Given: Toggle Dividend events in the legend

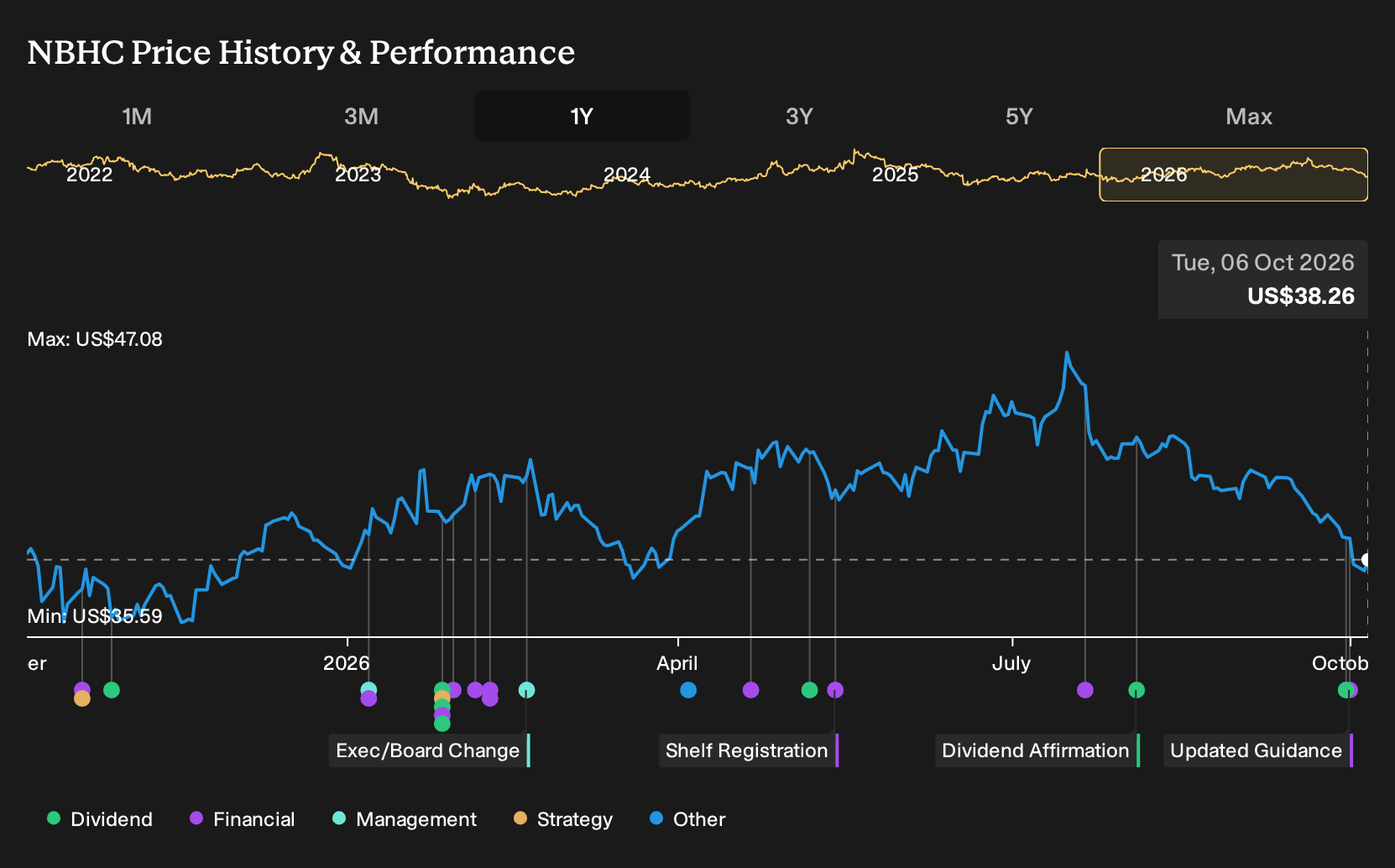Looking at the screenshot, I should click(x=100, y=819).
